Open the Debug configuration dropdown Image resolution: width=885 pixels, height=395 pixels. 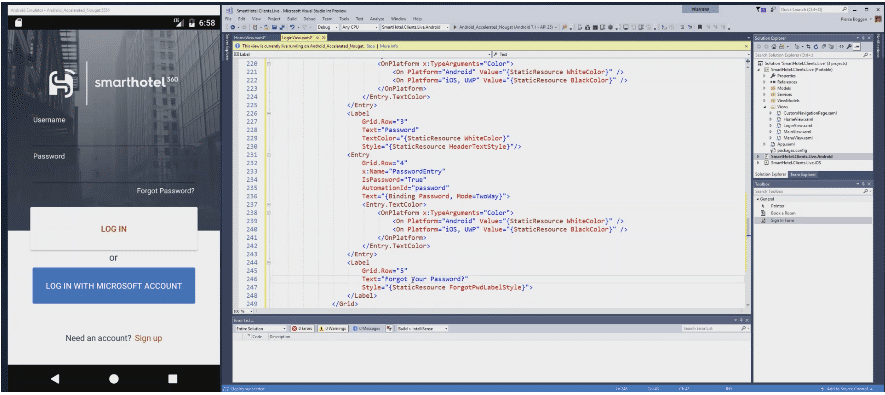[x=327, y=27]
